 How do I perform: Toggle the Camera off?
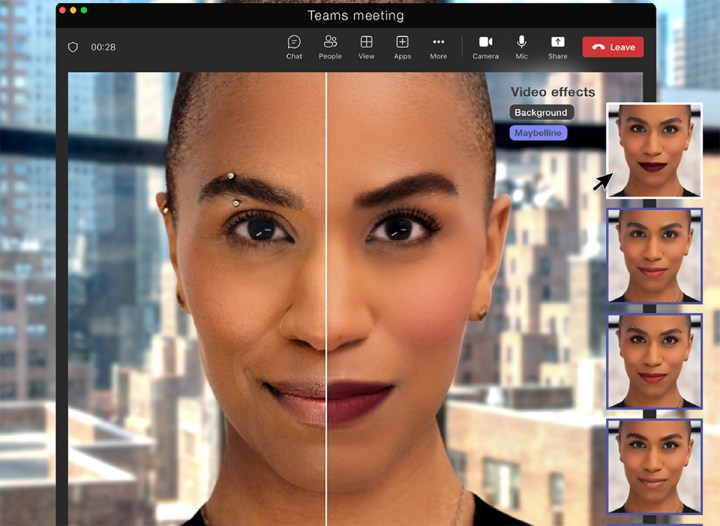coord(485,47)
